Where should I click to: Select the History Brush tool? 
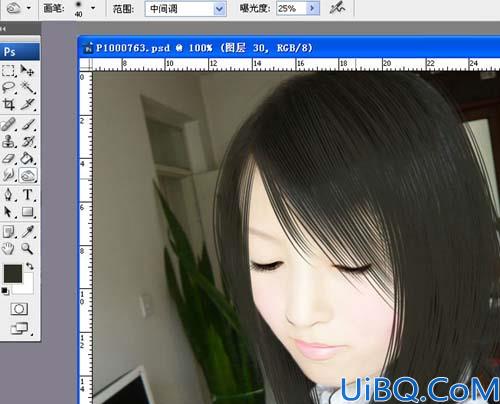pyautogui.click(x=28, y=142)
